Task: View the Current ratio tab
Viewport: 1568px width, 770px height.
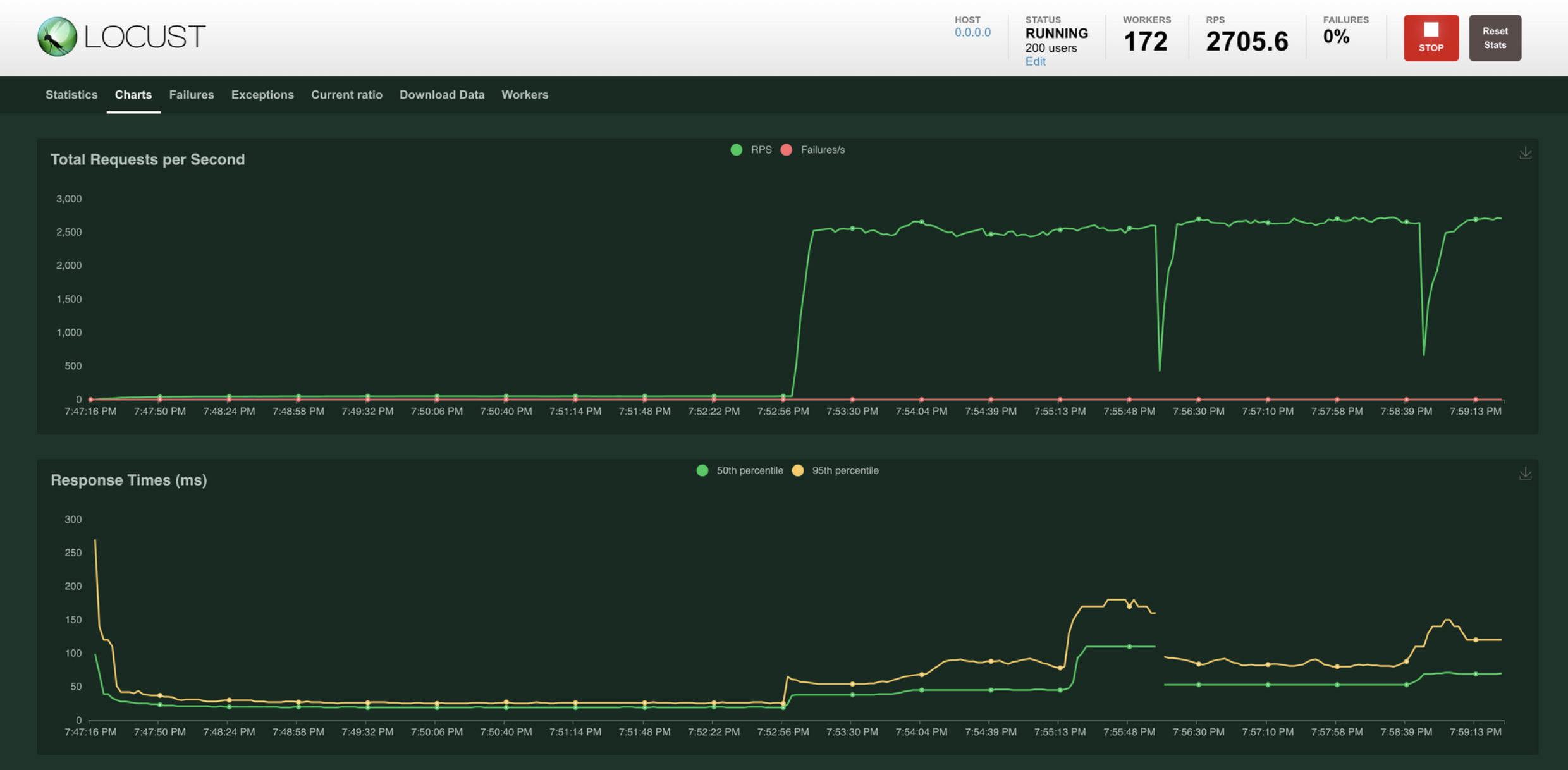Action: tap(346, 95)
